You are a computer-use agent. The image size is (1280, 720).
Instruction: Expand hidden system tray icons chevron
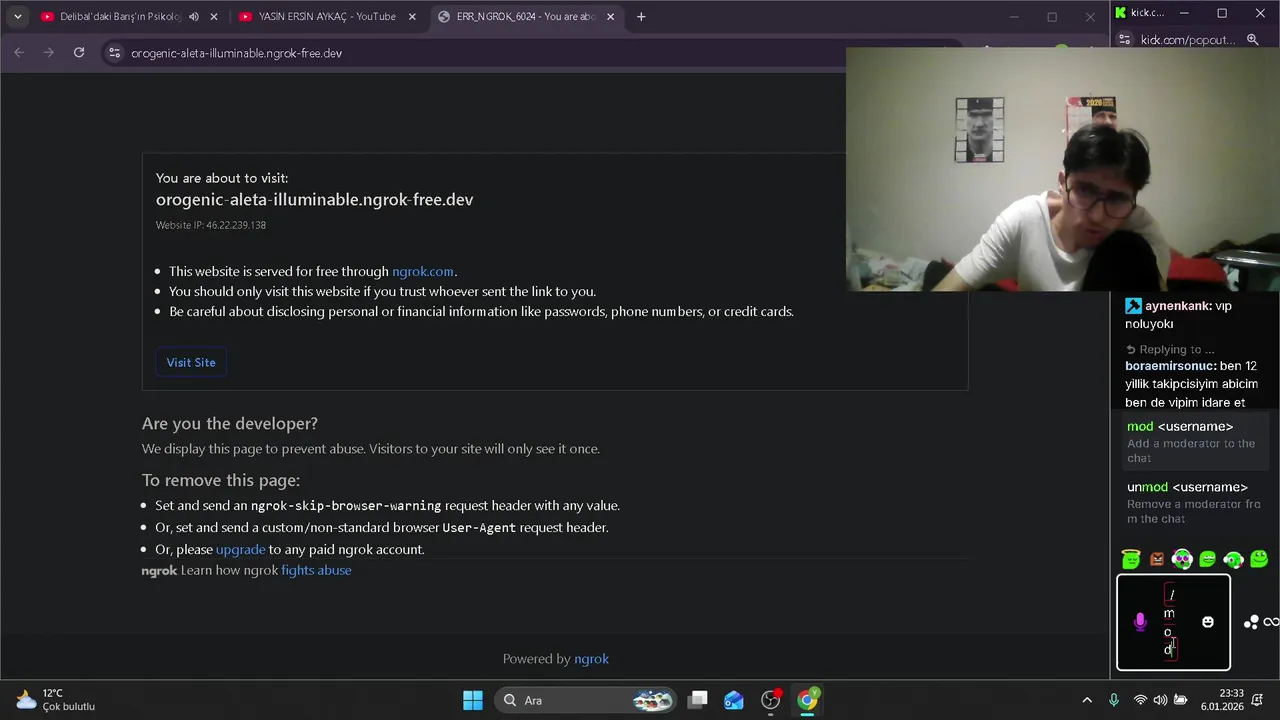coord(1087,700)
